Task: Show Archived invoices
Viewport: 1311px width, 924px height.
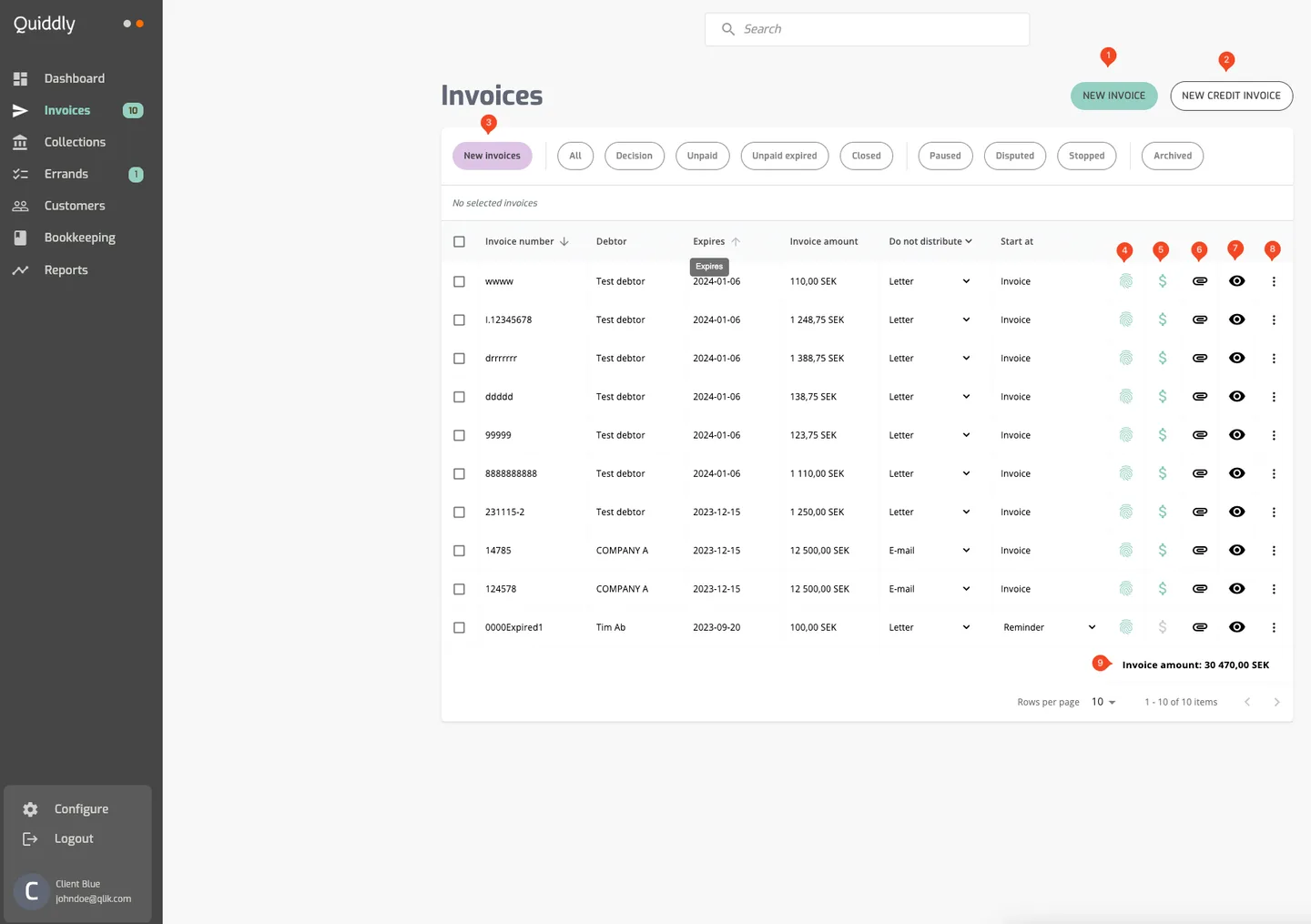Action: pos(1173,156)
